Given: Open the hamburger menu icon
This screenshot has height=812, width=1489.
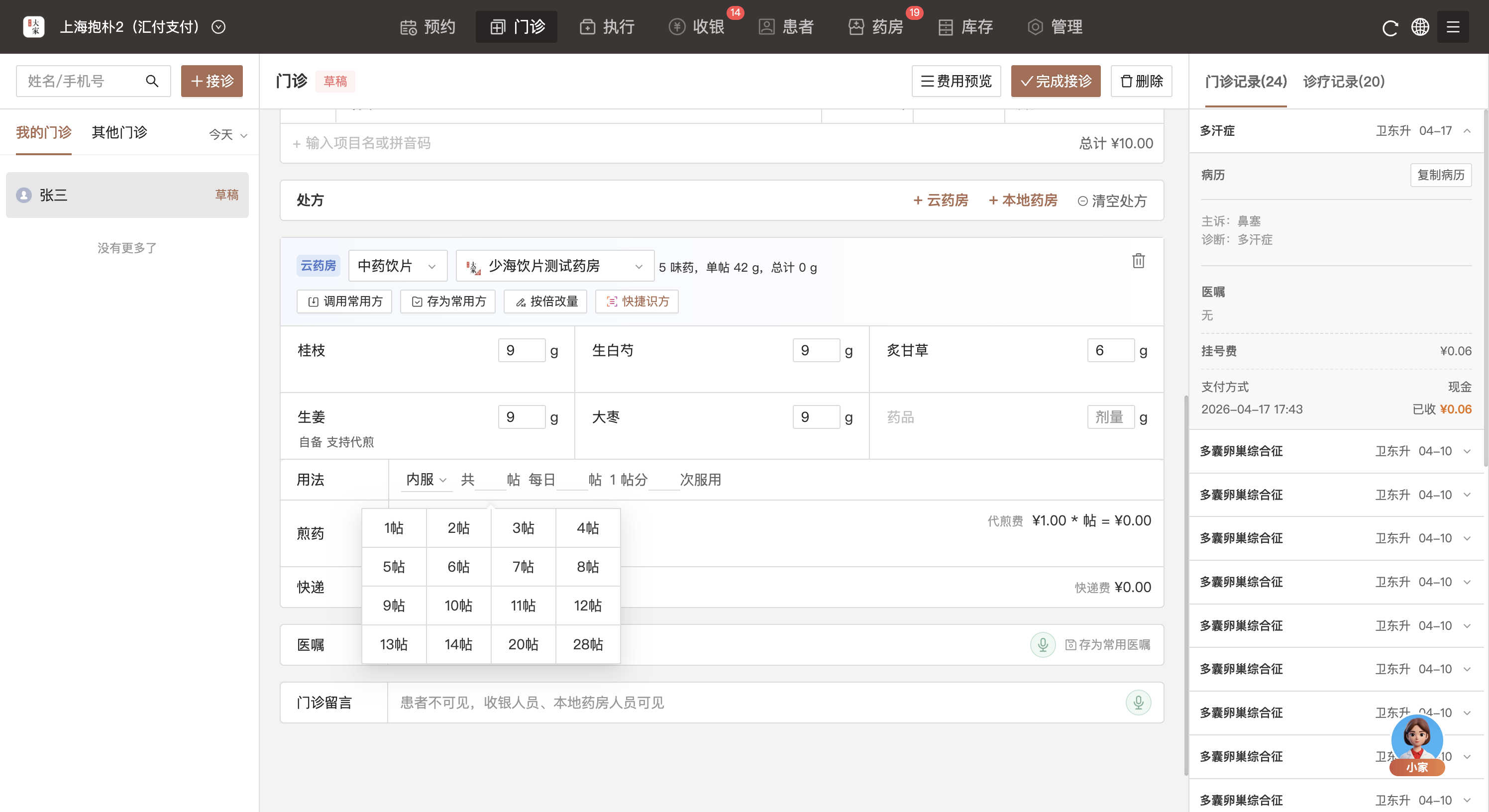Looking at the screenshot, I should tap(1453, 27).
